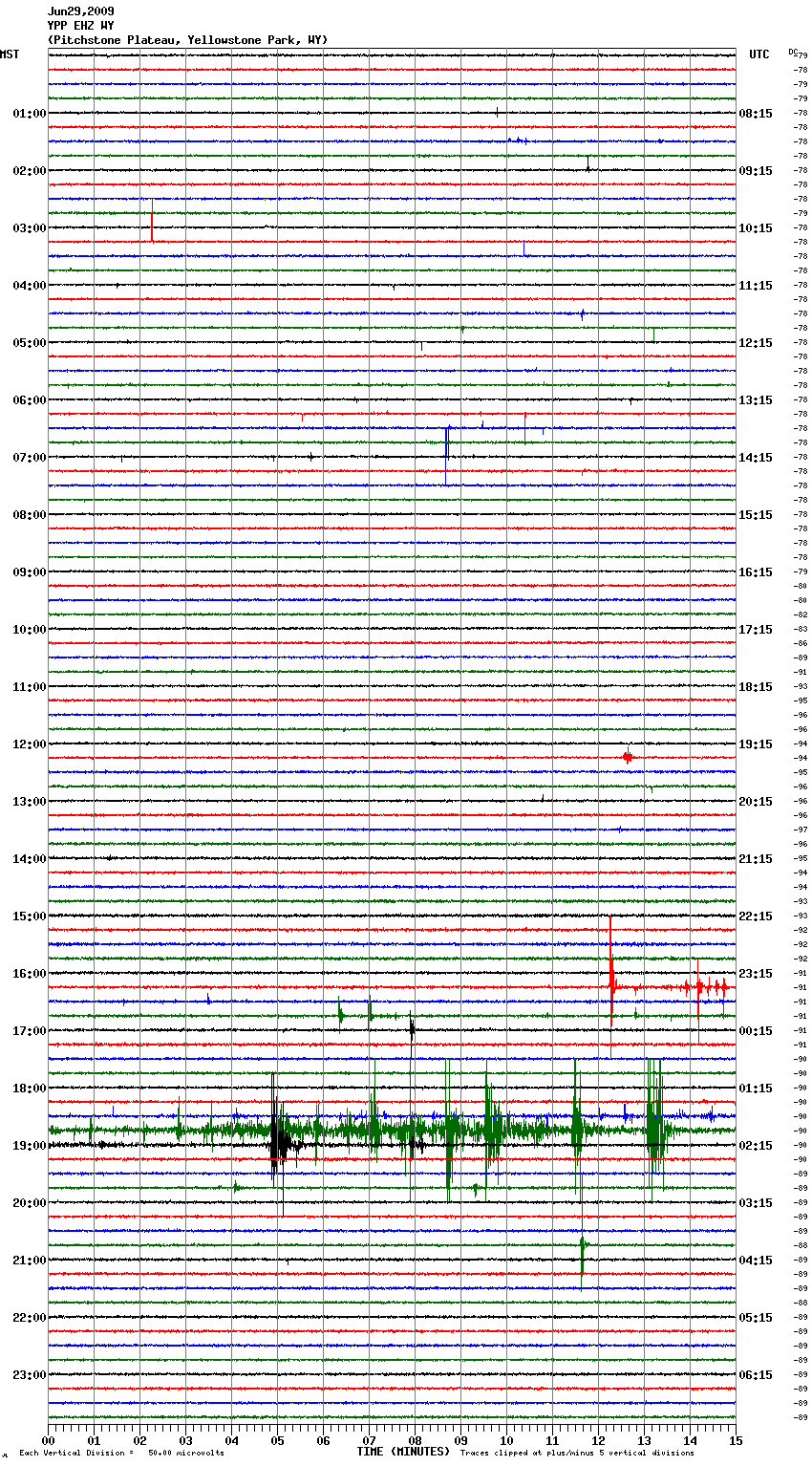Click minute 05 on the time axis
This screenshot has width=812, height=1466.
(x=278, y=1440)
